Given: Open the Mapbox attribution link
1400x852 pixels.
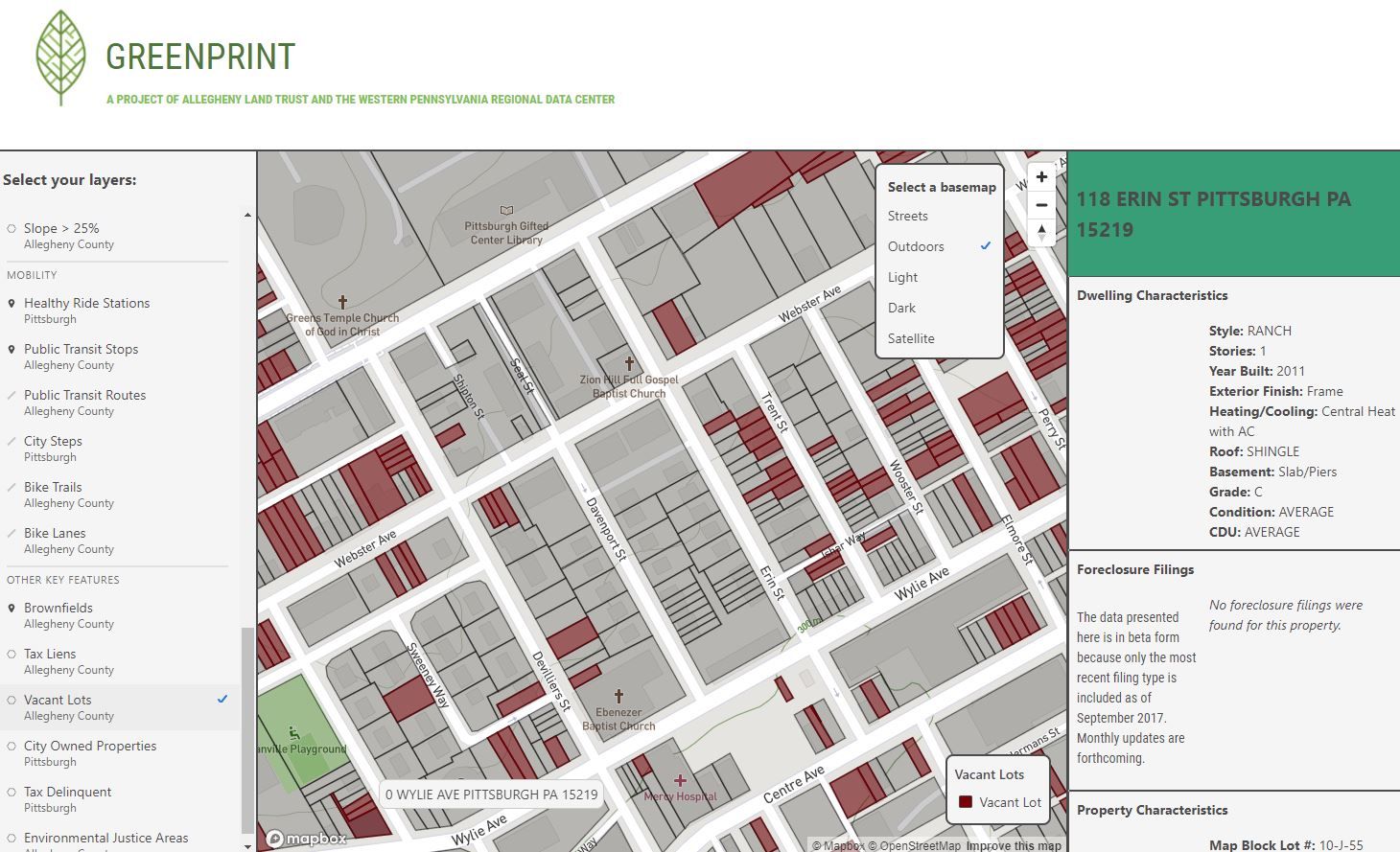Looking at the screenshot, I should pos(838,845).
